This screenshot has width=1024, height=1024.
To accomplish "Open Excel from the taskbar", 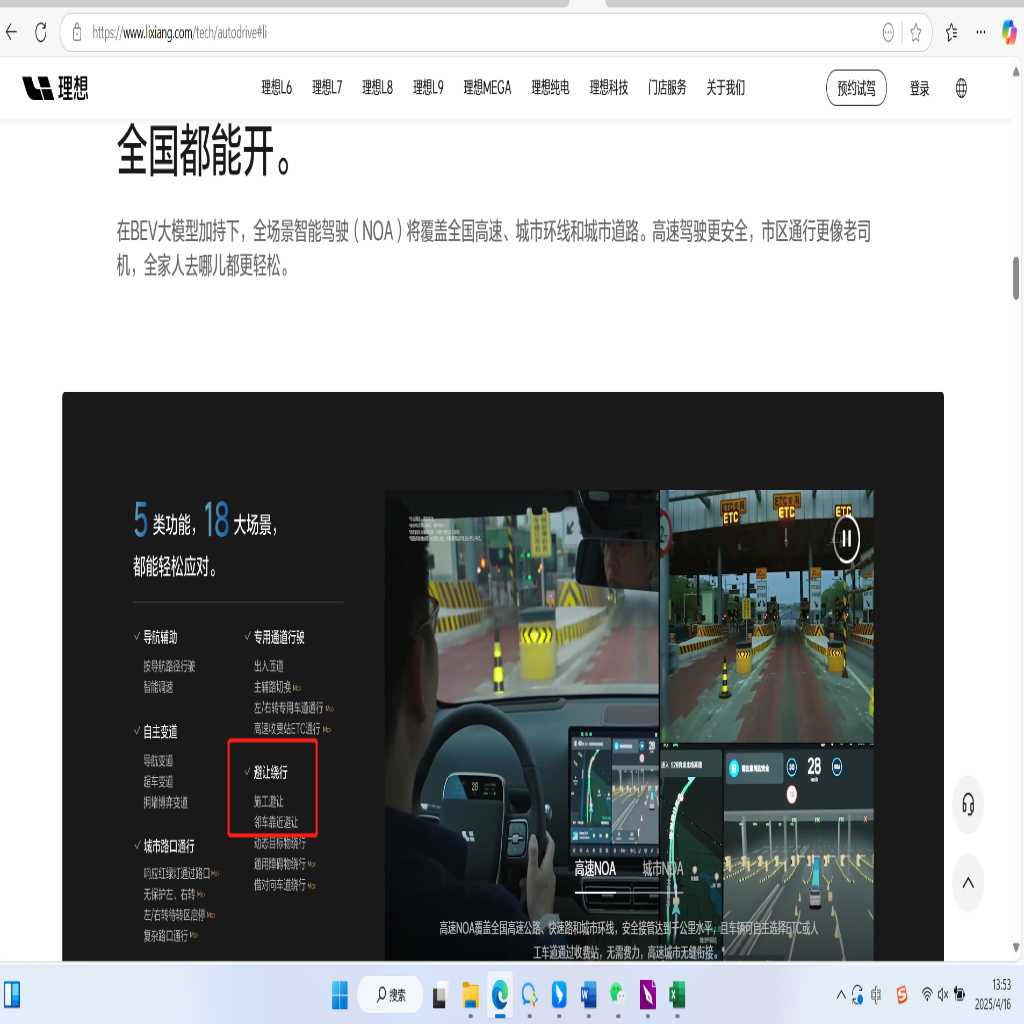I will [x=677, y=995].
